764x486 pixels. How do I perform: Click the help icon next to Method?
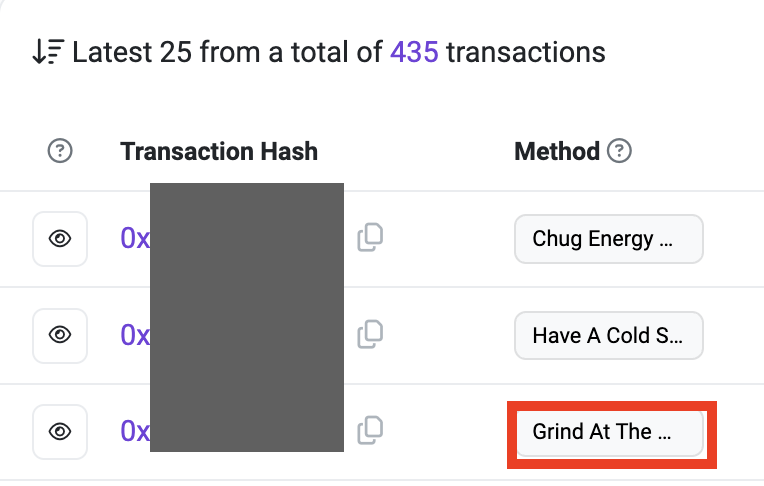pos(619,151)
